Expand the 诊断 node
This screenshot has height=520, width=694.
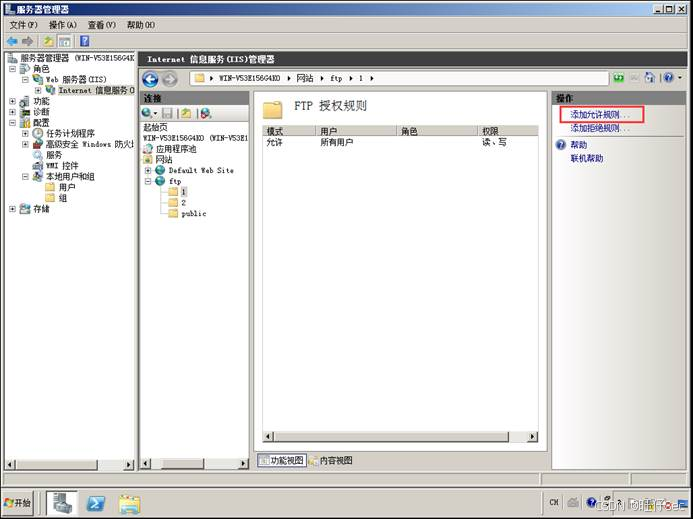(12, 112)
